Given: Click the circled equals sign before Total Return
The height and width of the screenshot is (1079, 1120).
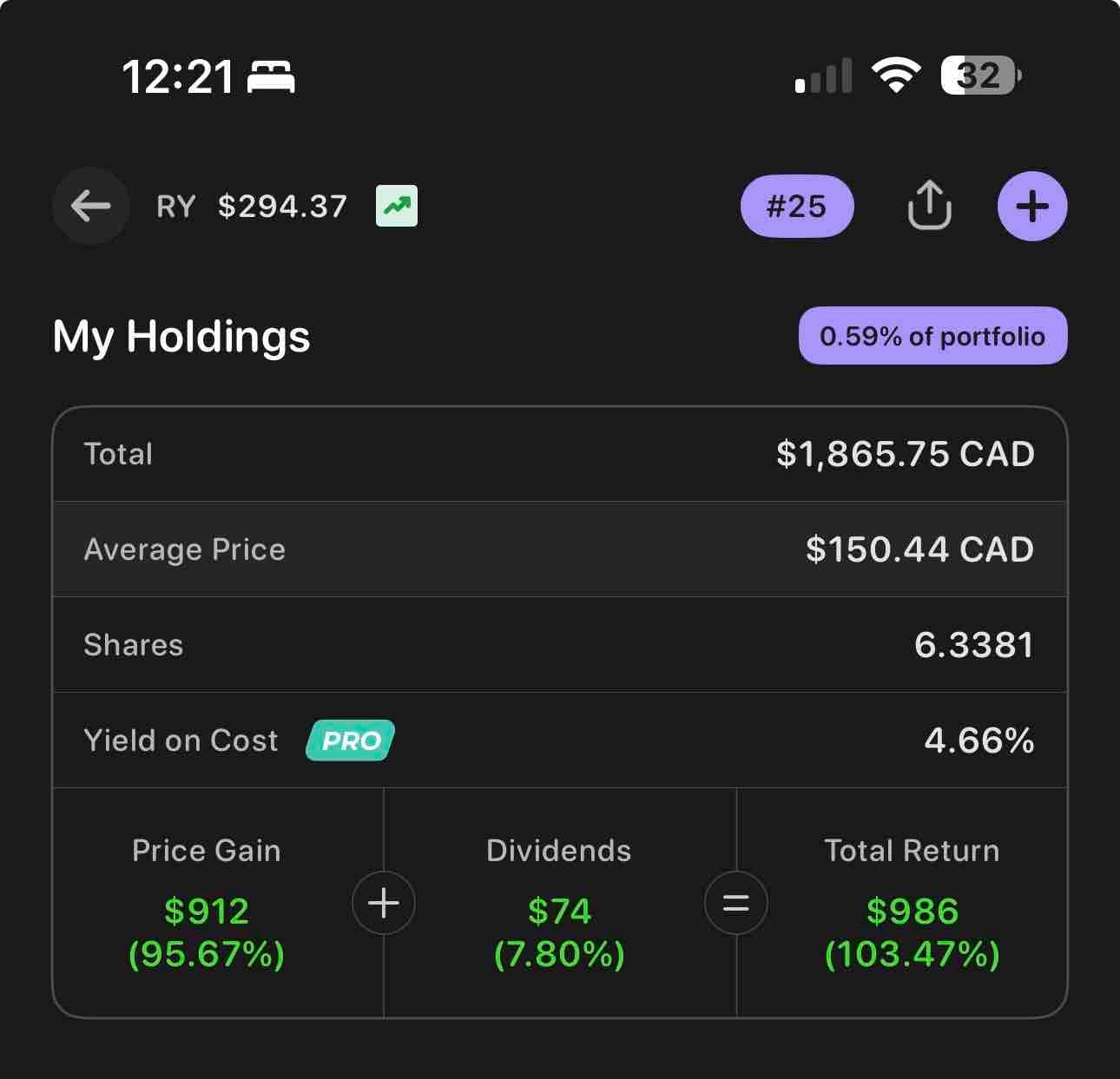Looking at the screenshot, I should click(x=736, y=903).
